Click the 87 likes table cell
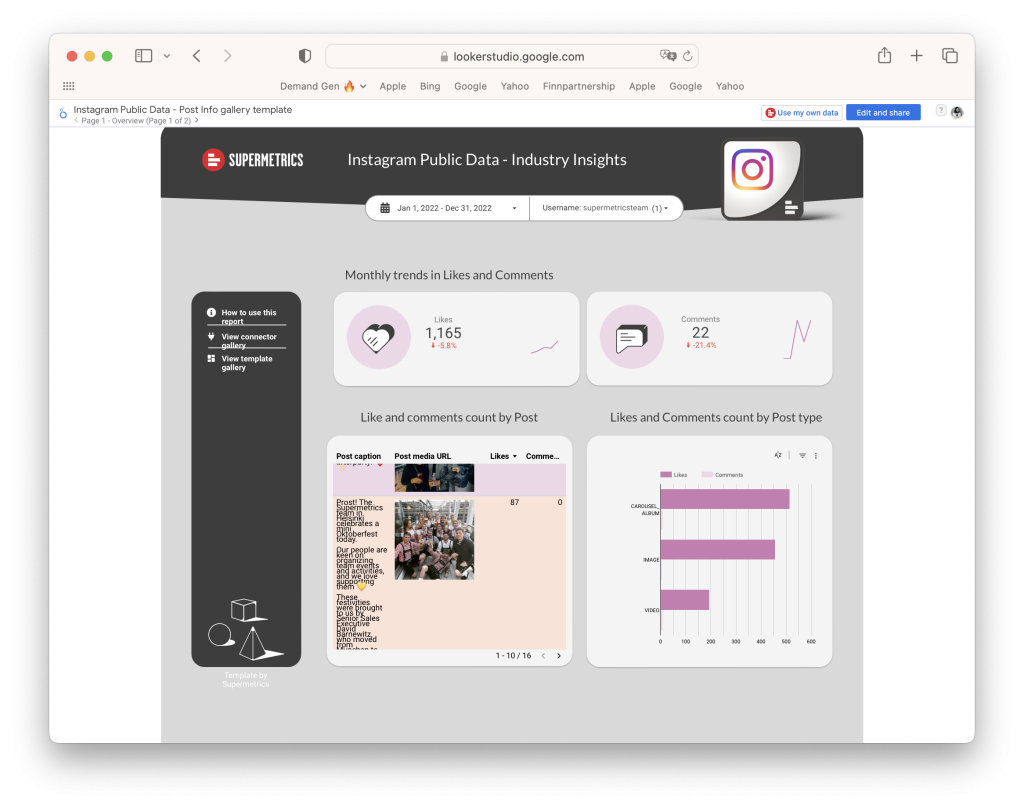 pyautogui.click(x=515, y=502)
